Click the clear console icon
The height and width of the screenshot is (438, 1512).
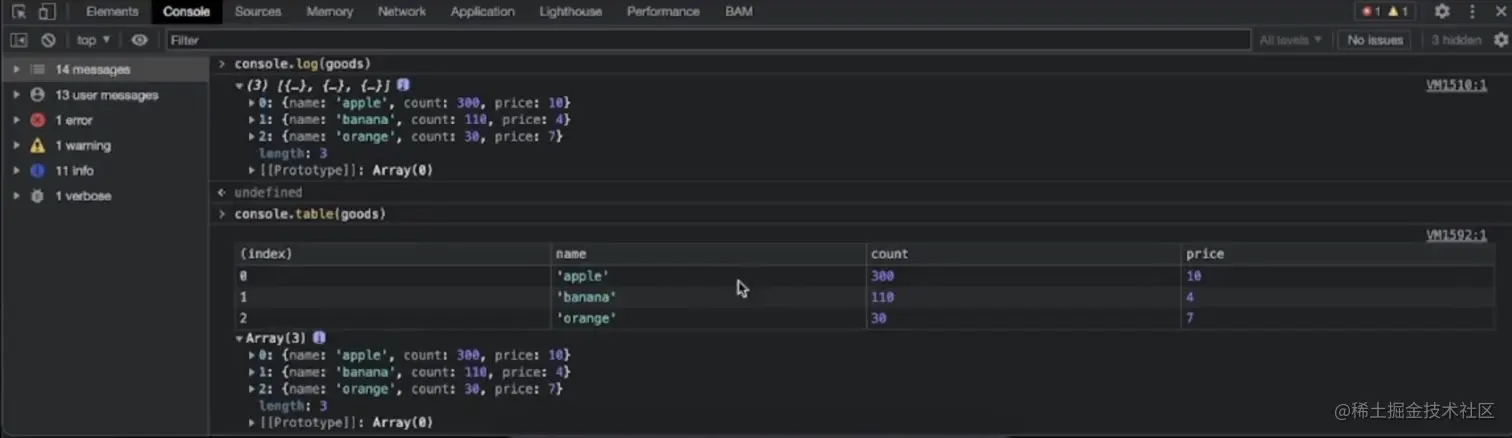48,40
